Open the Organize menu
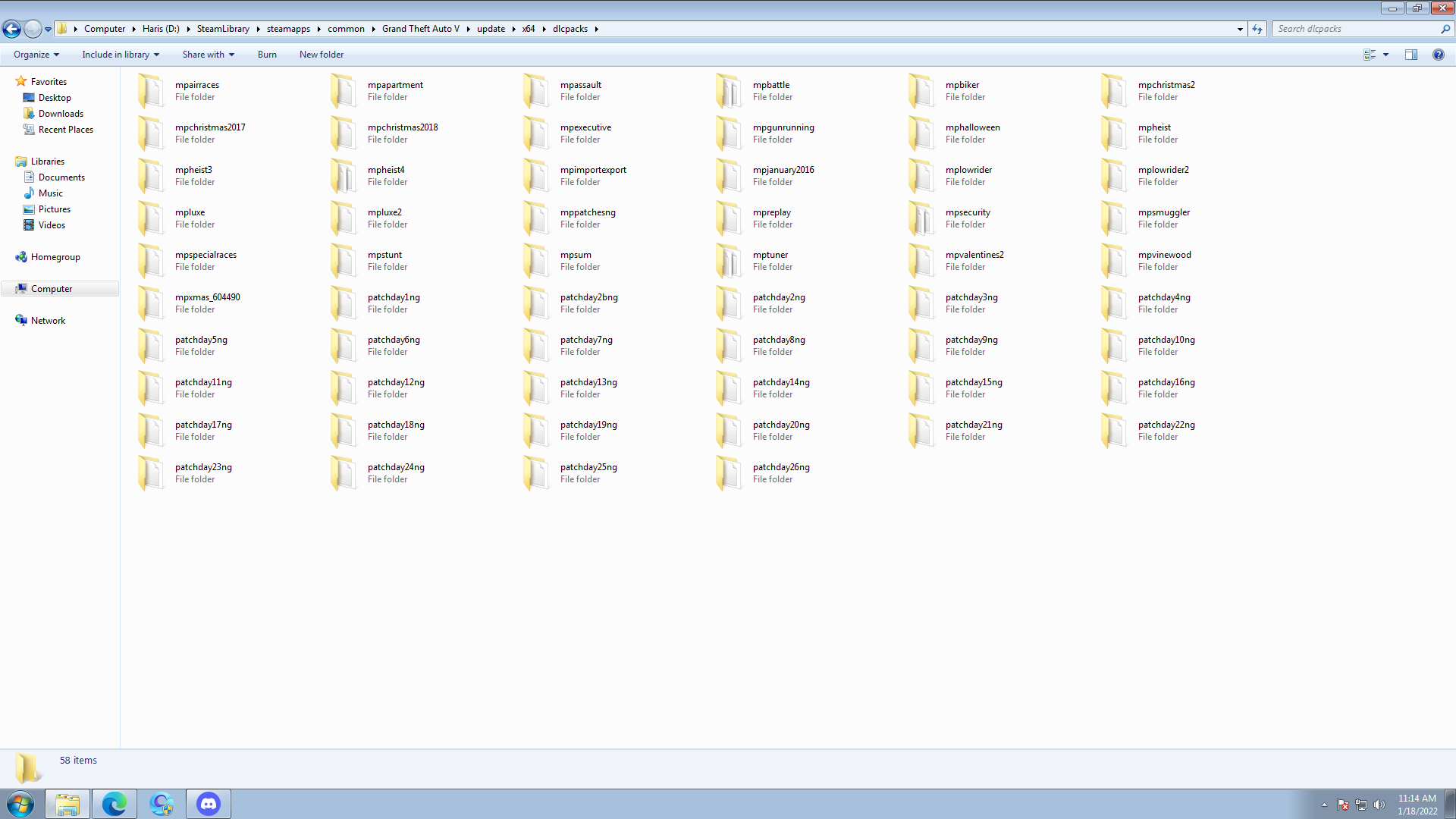1456x819 pixels. [36, 55]
